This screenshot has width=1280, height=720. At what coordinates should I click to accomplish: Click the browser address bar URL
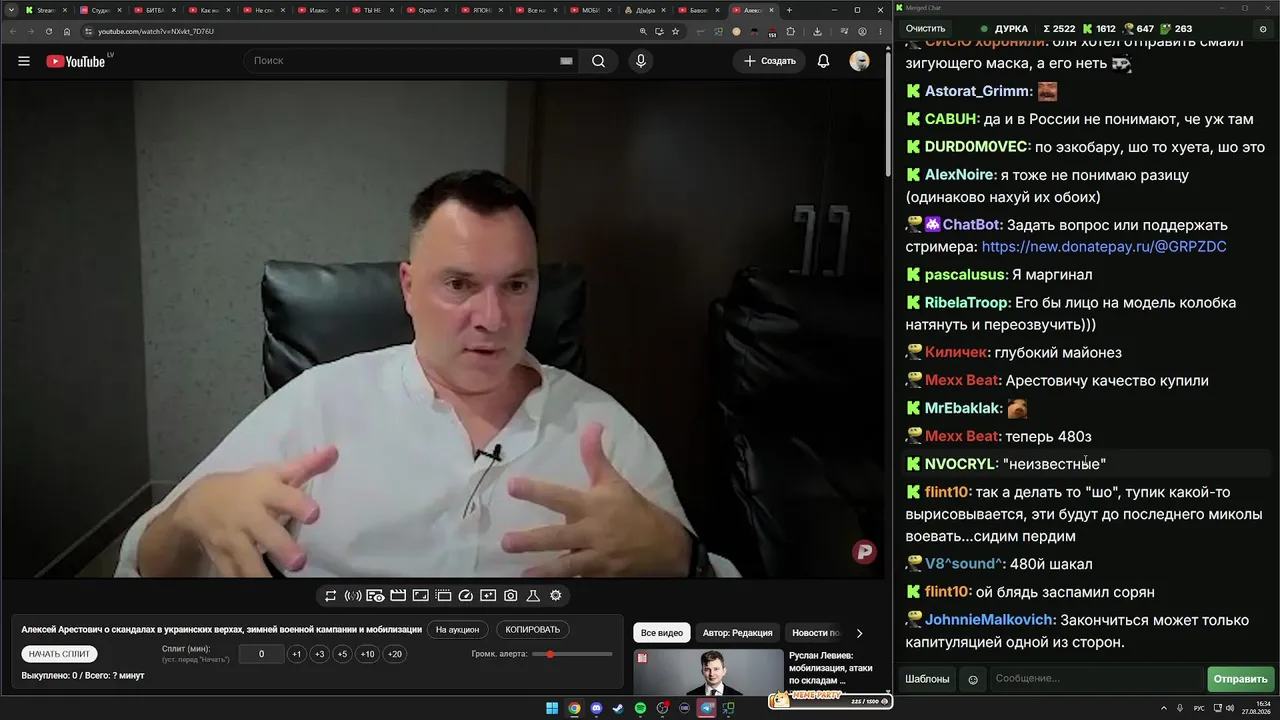pos(156,31)
